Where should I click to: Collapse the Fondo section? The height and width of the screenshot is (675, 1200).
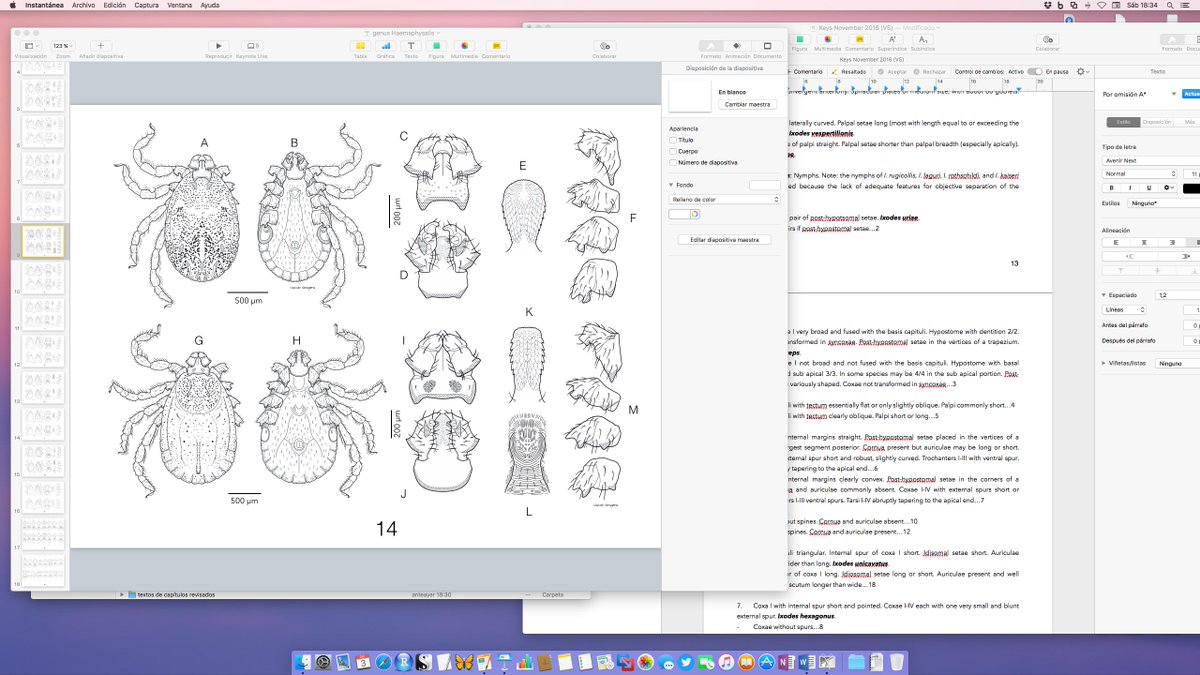[672, 185]
